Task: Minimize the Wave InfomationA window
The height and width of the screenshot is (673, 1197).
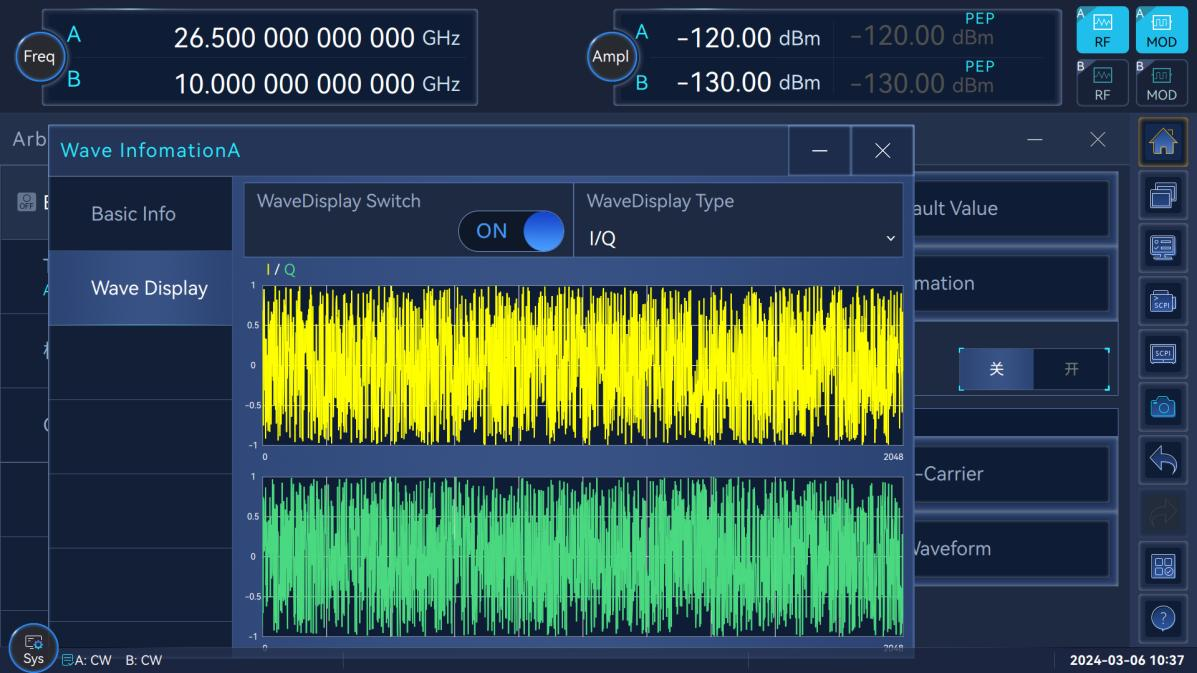Action: pyautogui.click(x=819, y=150)
